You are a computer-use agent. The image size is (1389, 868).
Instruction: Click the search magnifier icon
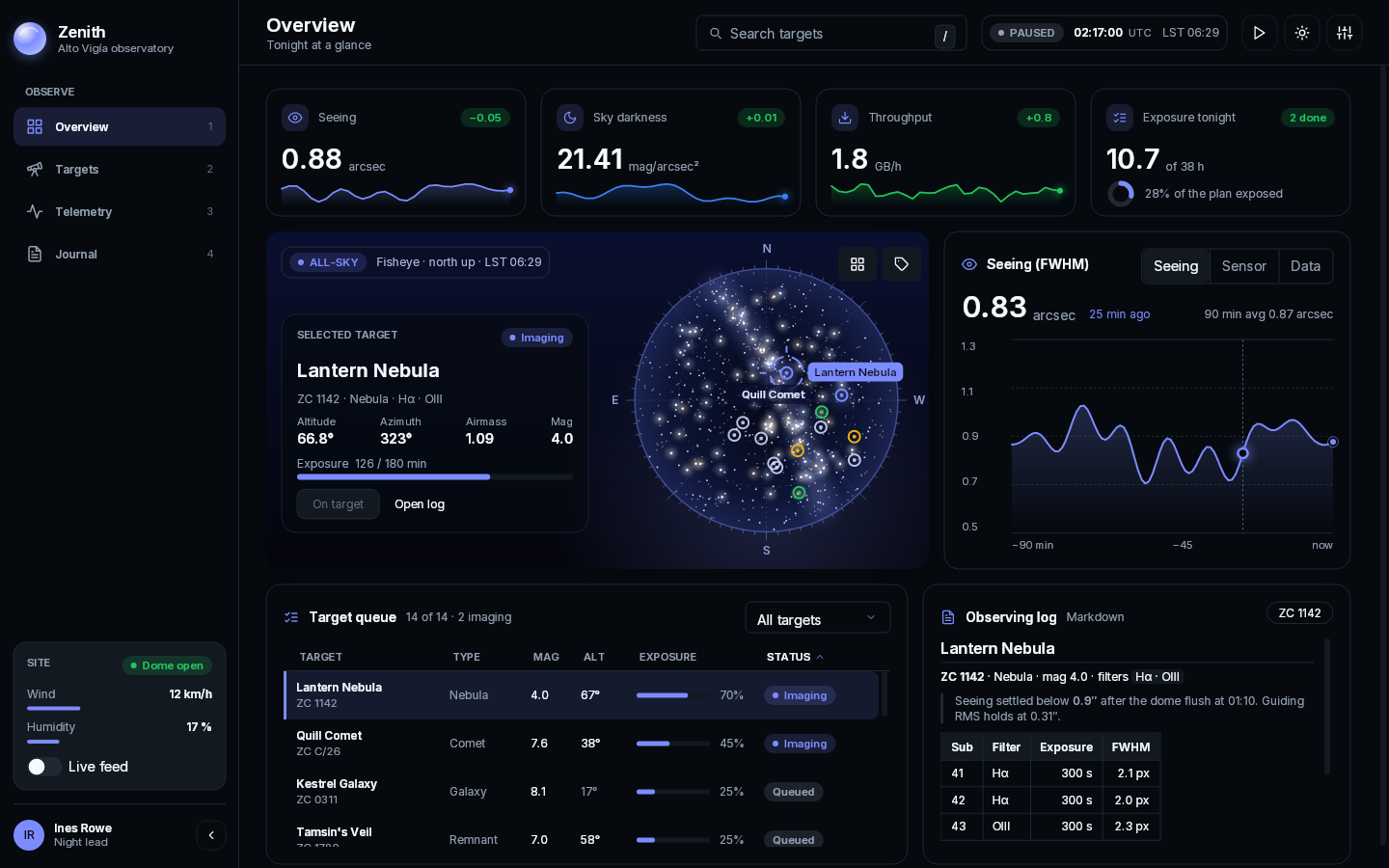point(716,34)
